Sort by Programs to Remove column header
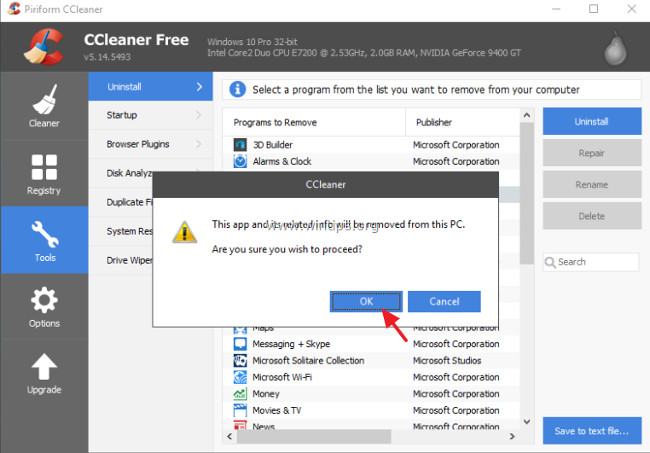The image size is (650, 453). (x=314, y=122)
